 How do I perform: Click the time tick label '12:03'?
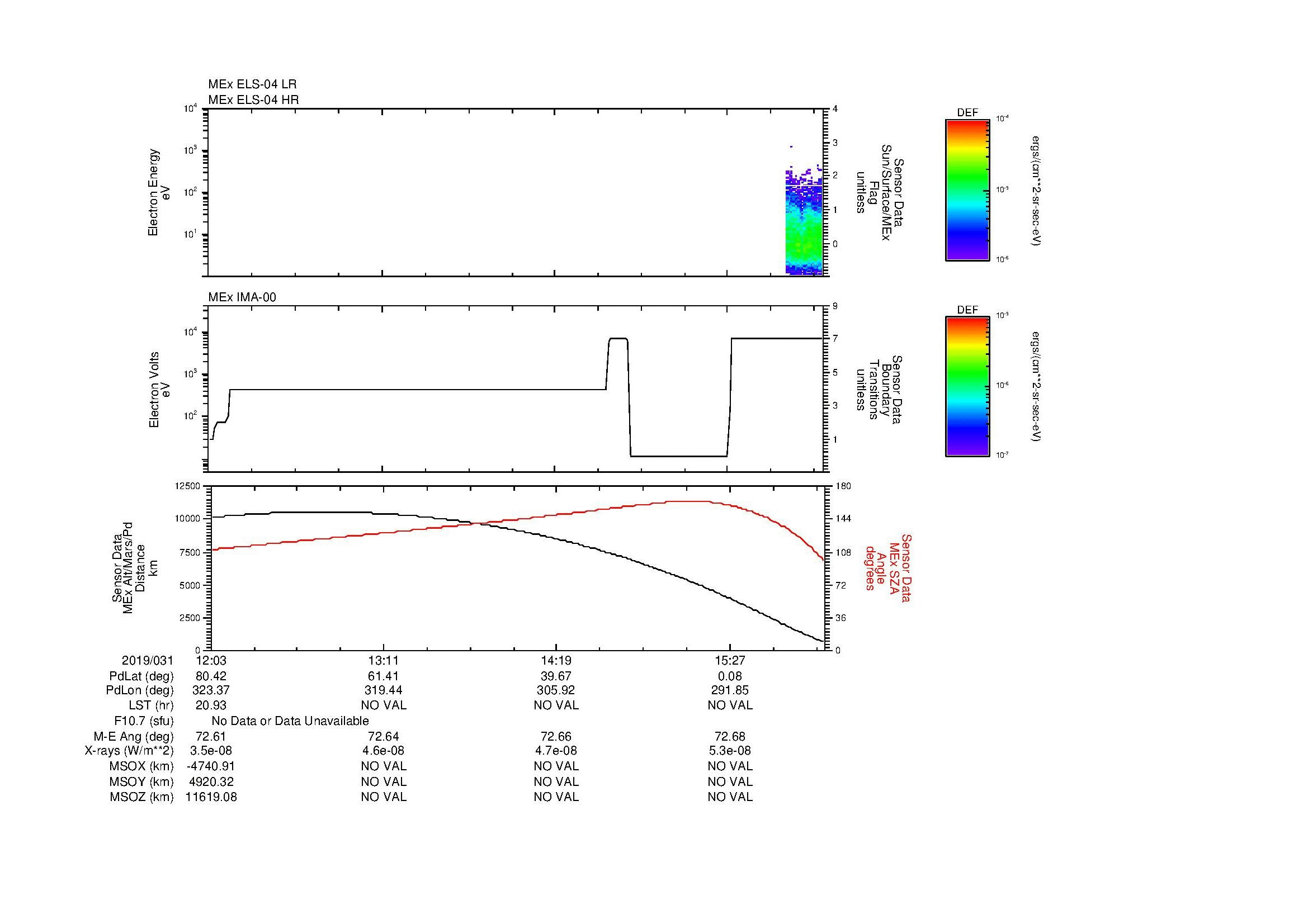(211, 660)
